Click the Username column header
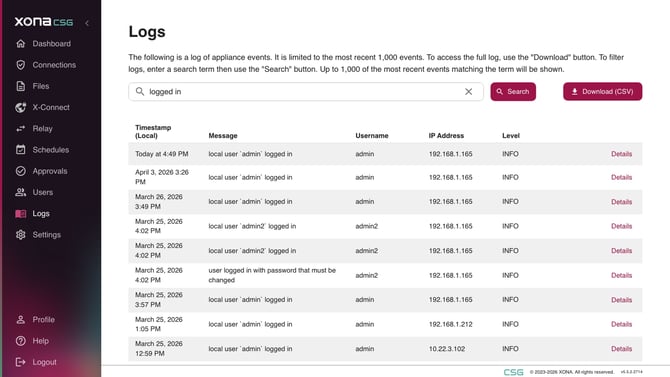This screenshot has width=670, height=377. pyautogui.click(x=372, y=135)
